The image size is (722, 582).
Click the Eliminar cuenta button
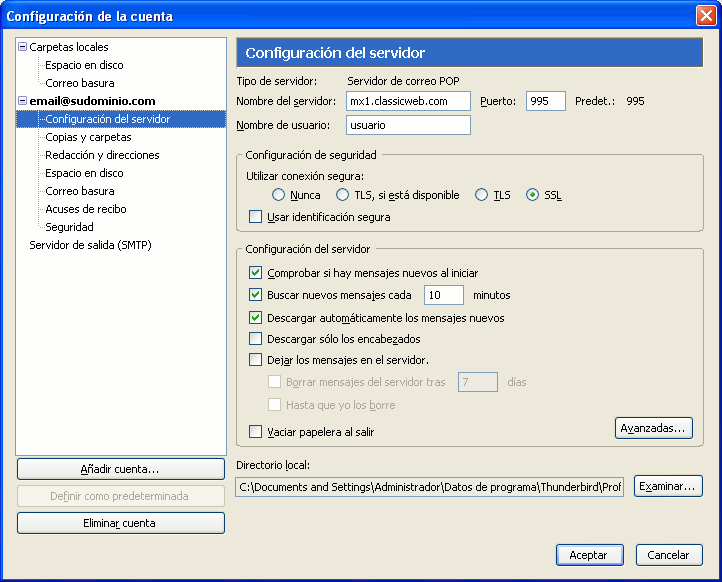121,523
